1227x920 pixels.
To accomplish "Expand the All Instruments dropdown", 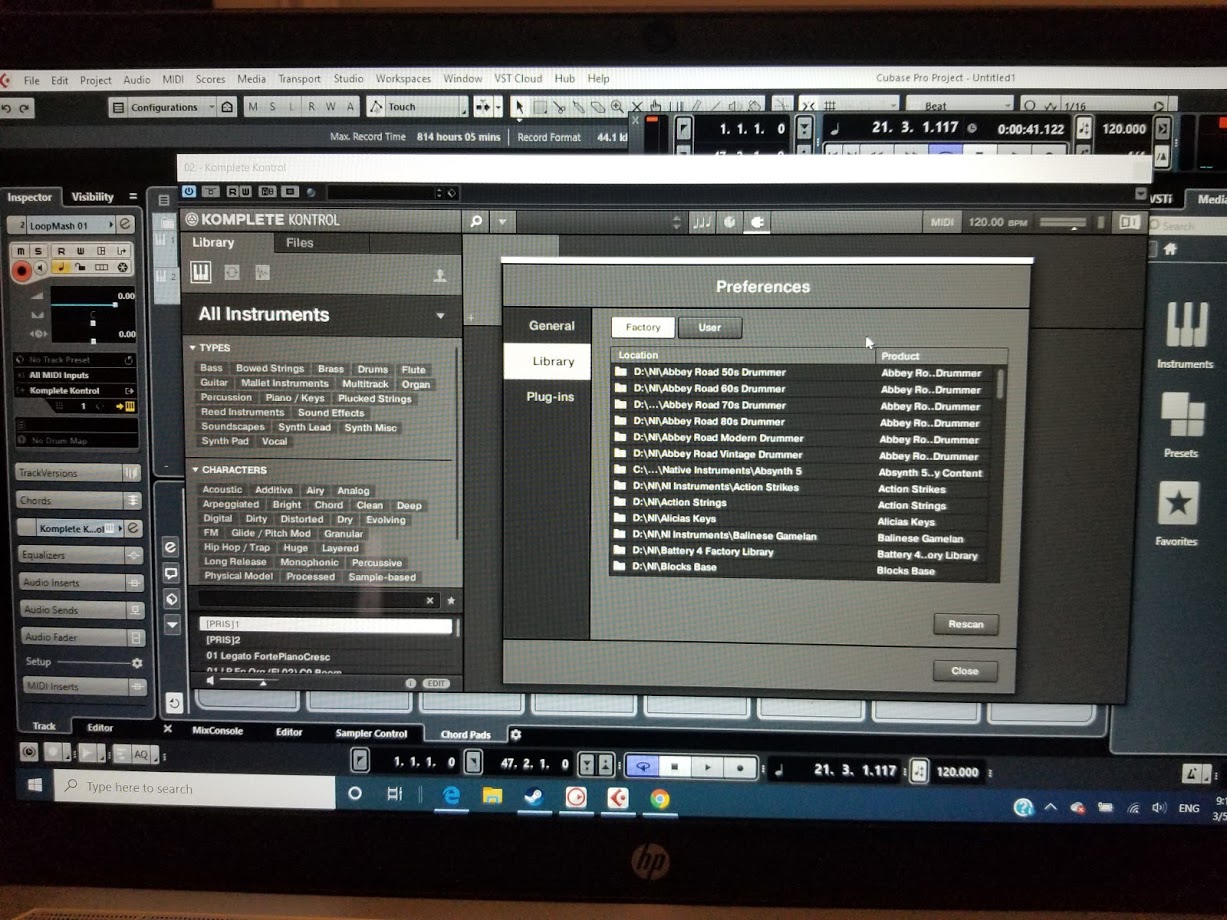I will 440,316.
